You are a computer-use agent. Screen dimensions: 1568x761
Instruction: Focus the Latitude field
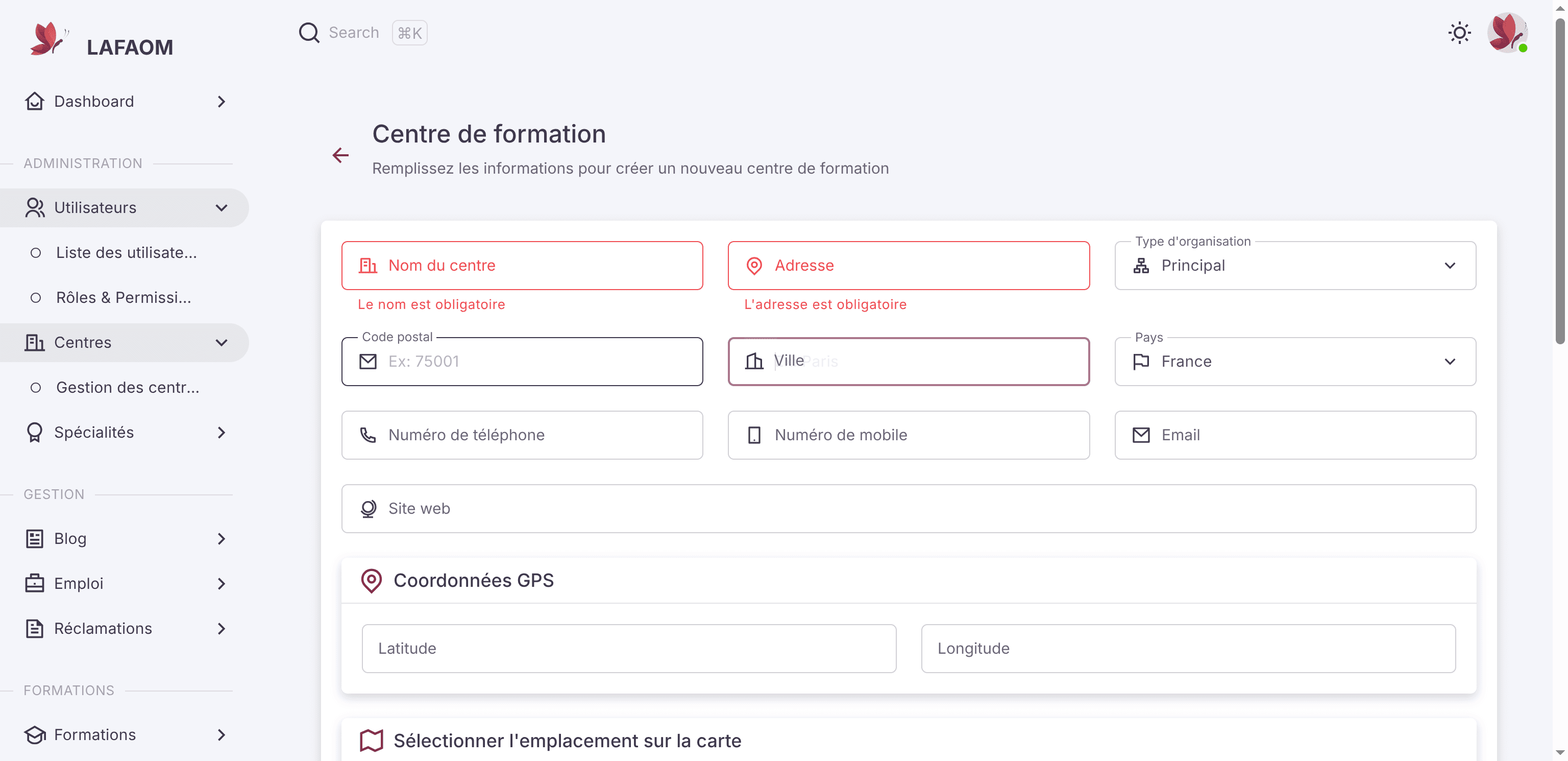click(x=629, y=649)
